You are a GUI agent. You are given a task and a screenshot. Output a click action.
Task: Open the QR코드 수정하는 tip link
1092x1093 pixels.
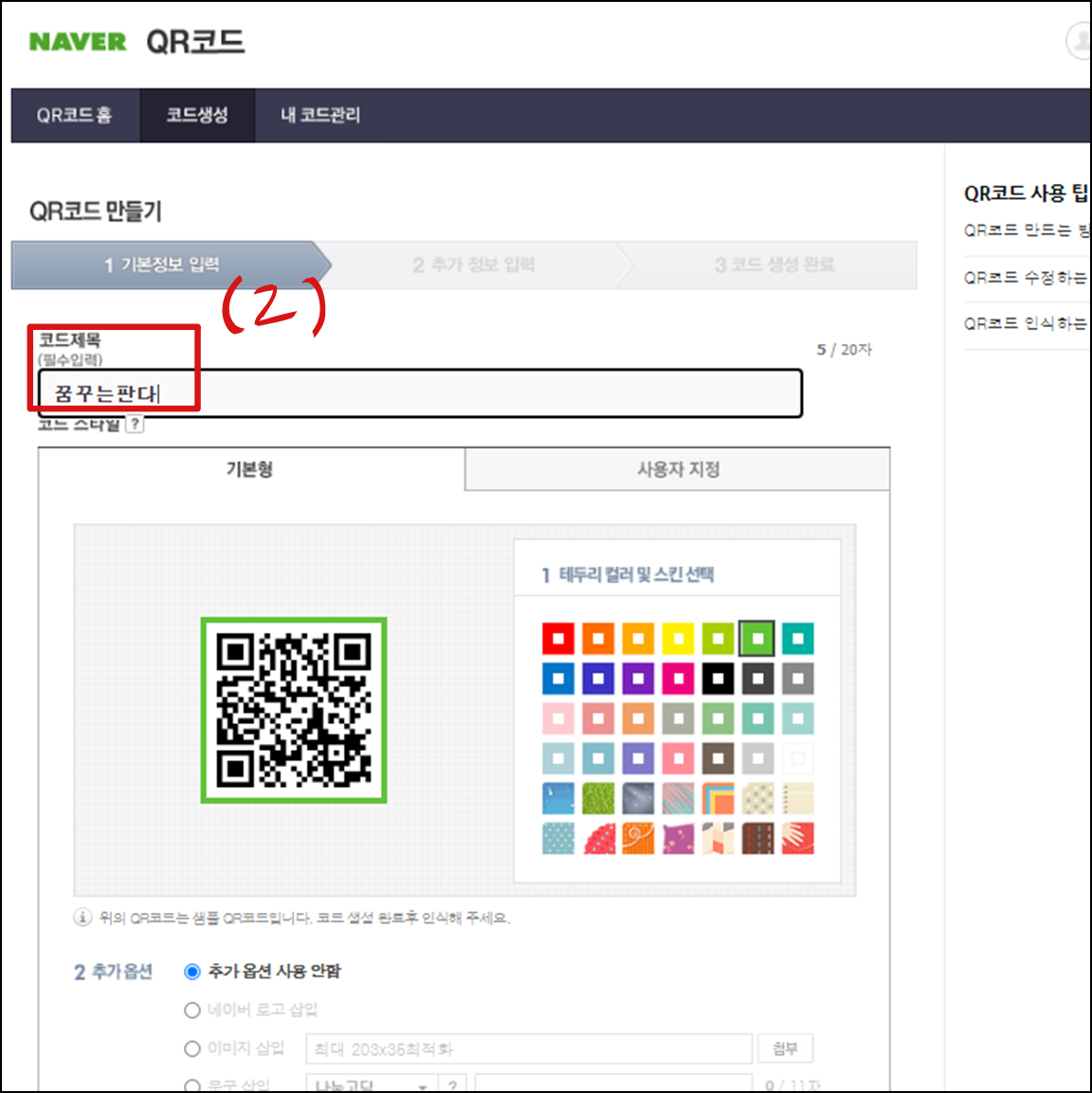(x=1027, y=278)
